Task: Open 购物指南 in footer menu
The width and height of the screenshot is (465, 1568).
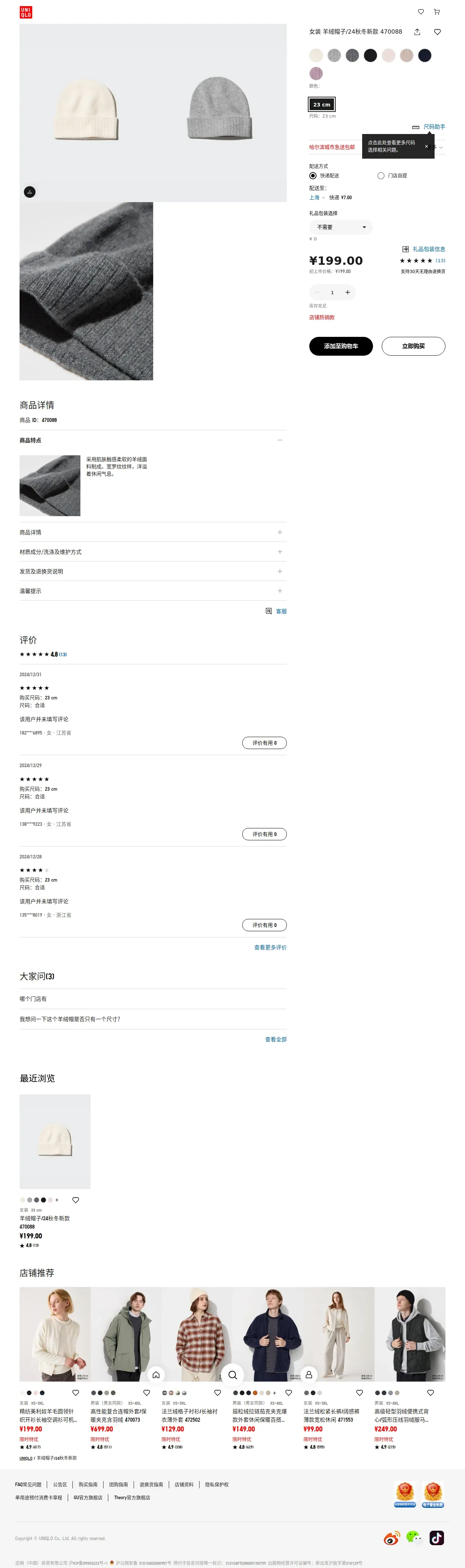Action: coord(88,1484)
